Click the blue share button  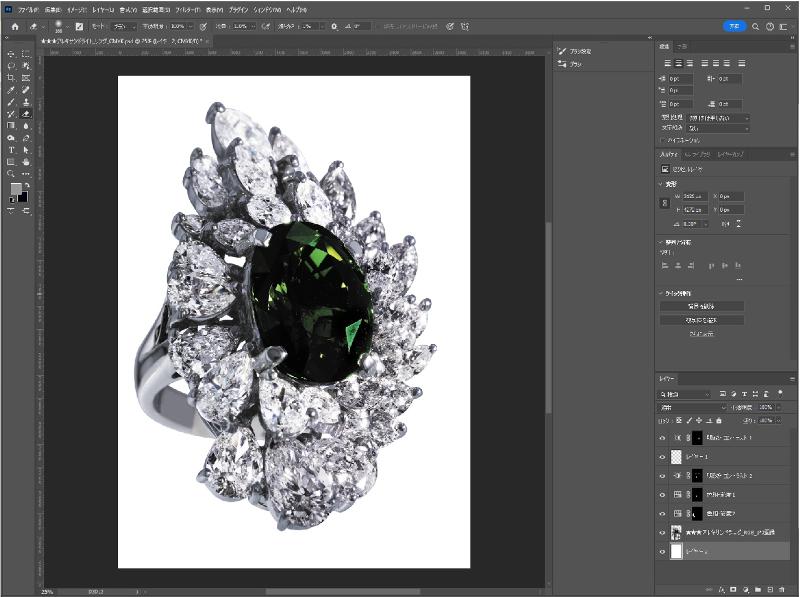[x=734, y=26]
